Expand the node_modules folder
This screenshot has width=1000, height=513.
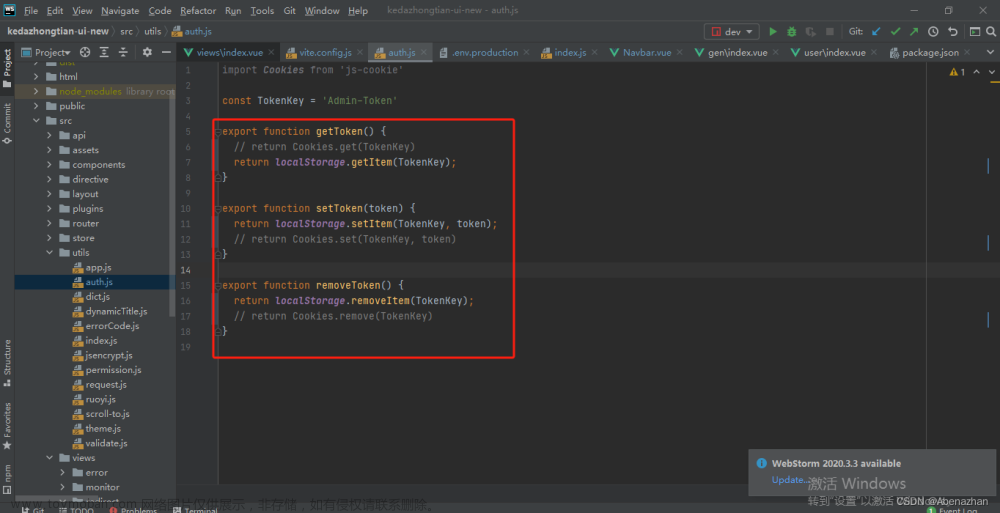(x=36, y=91)
